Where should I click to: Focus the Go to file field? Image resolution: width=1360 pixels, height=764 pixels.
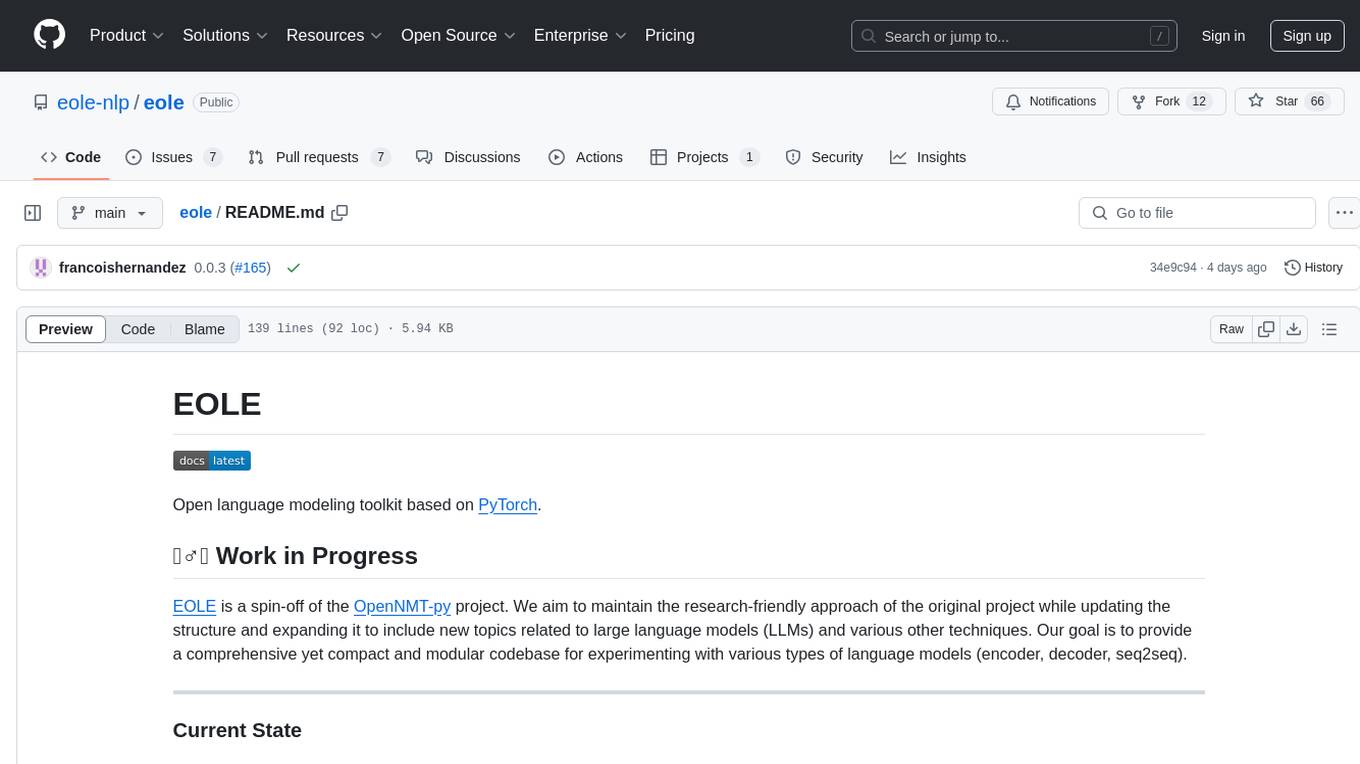1197,213
